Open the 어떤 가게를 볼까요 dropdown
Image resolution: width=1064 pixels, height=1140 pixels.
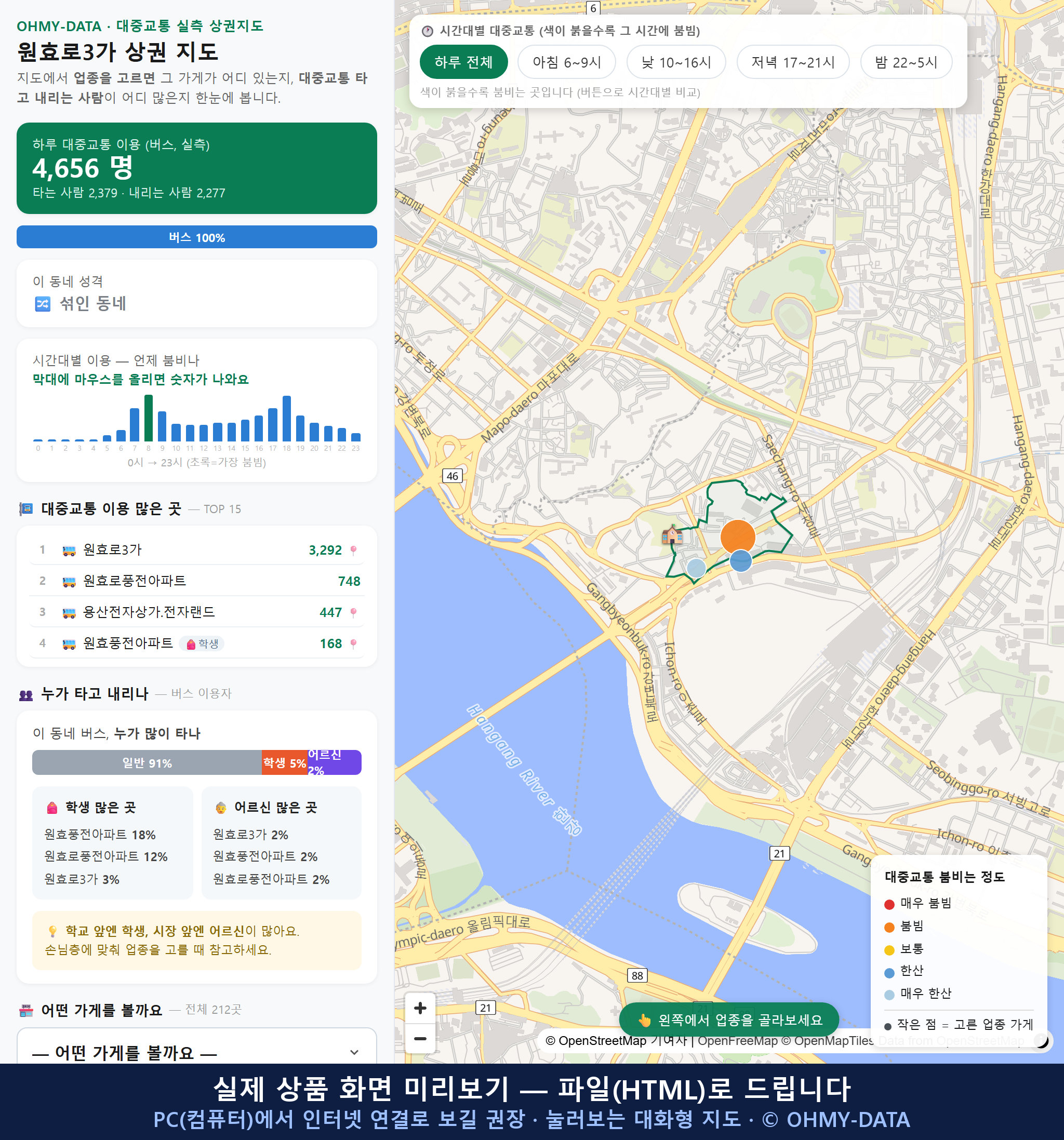[197, 1052]
